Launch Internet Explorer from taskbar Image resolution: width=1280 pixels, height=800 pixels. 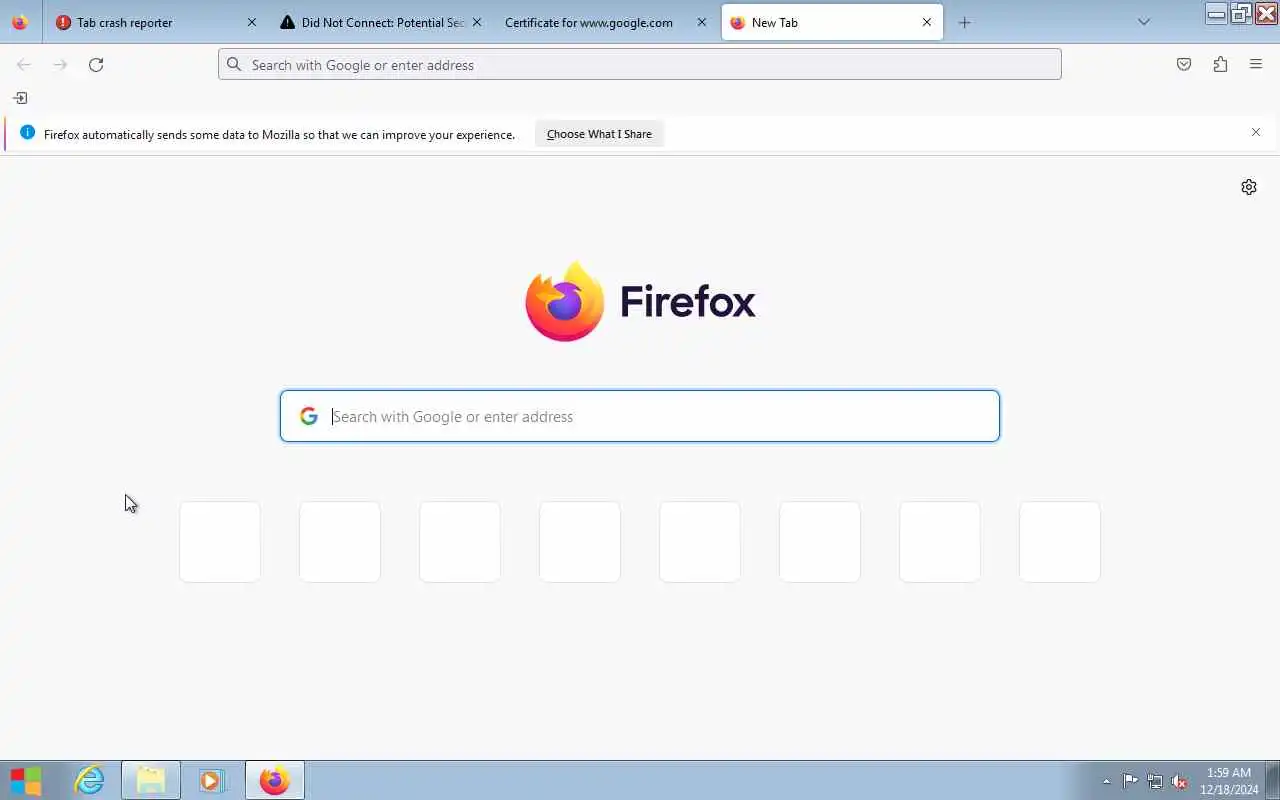[x=90, y=780]
